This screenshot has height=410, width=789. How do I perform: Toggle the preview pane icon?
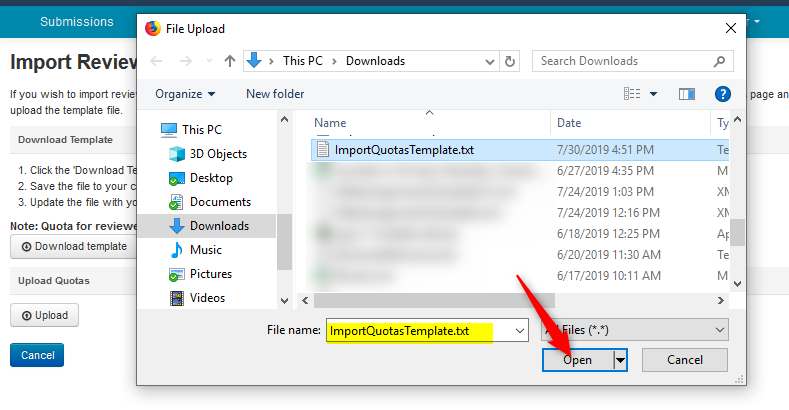click(x=686, y=94)
